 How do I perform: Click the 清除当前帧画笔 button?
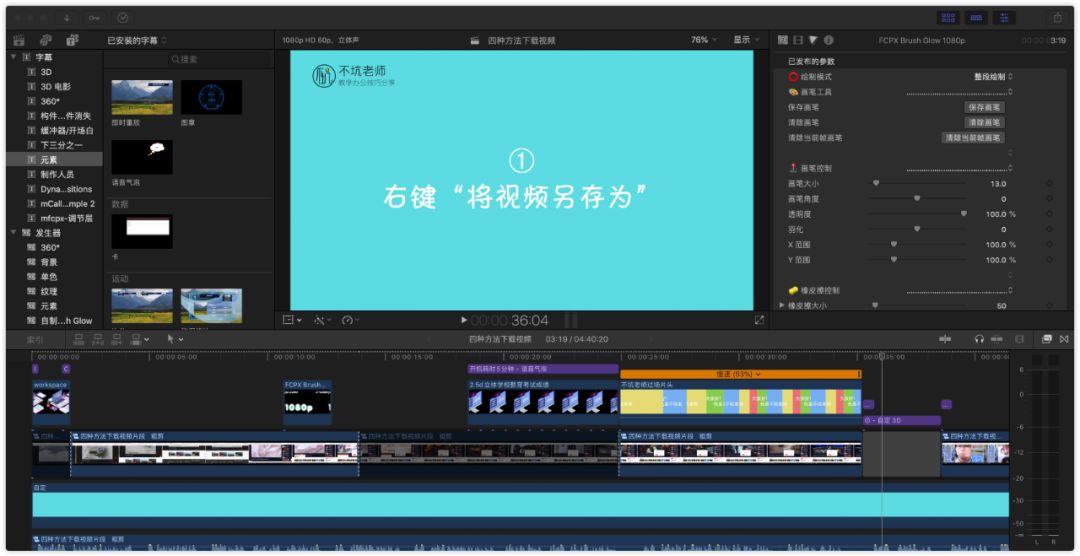click(972, 138)
